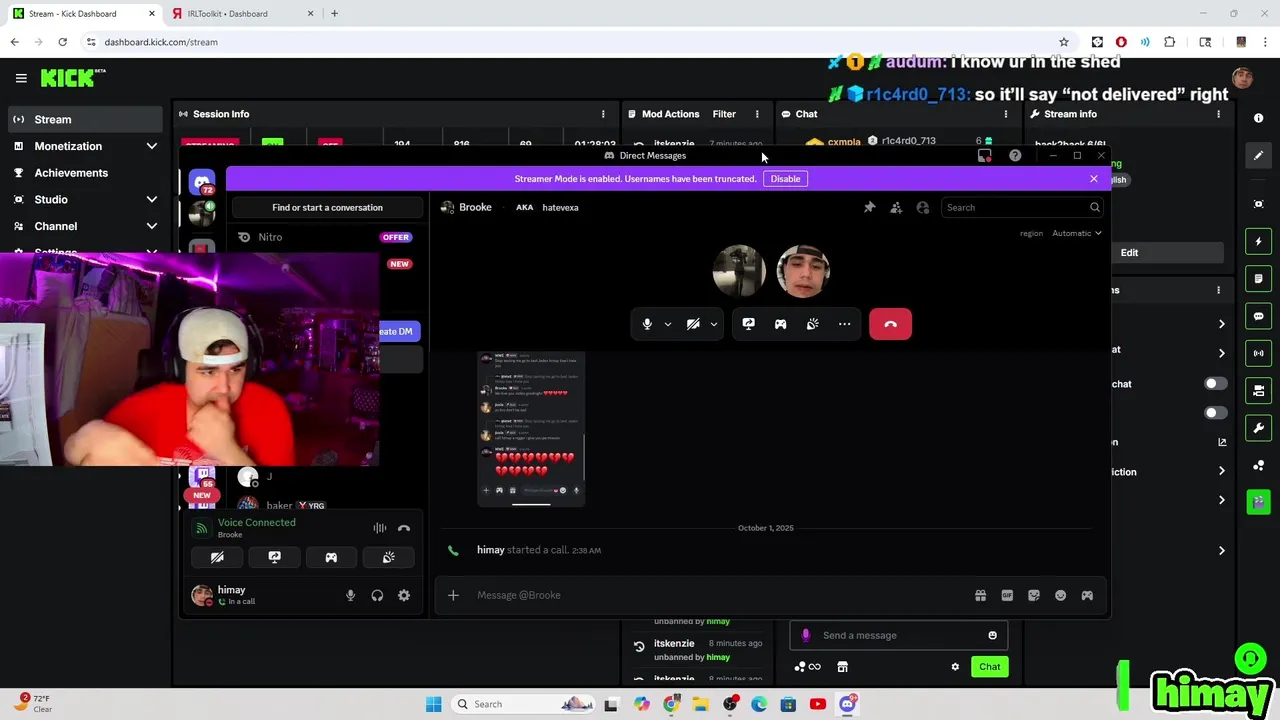Image resolution: width=1280 pixels, height=720 pixels.
Task: Expand microphone options arrow in call controls
Action: (667, 324)
